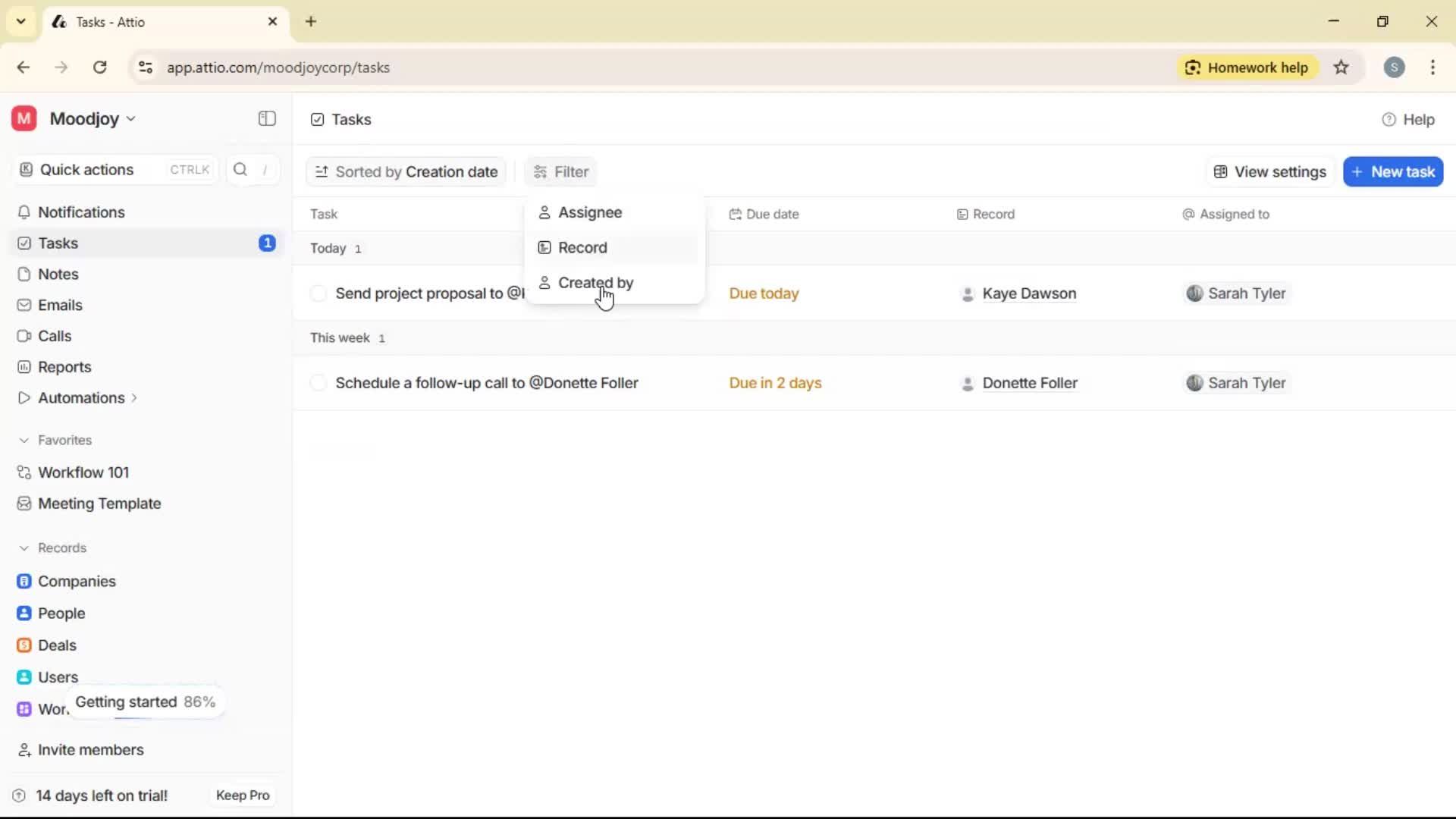Go back in browser history
1456x819 pixels.
[24, 67]
